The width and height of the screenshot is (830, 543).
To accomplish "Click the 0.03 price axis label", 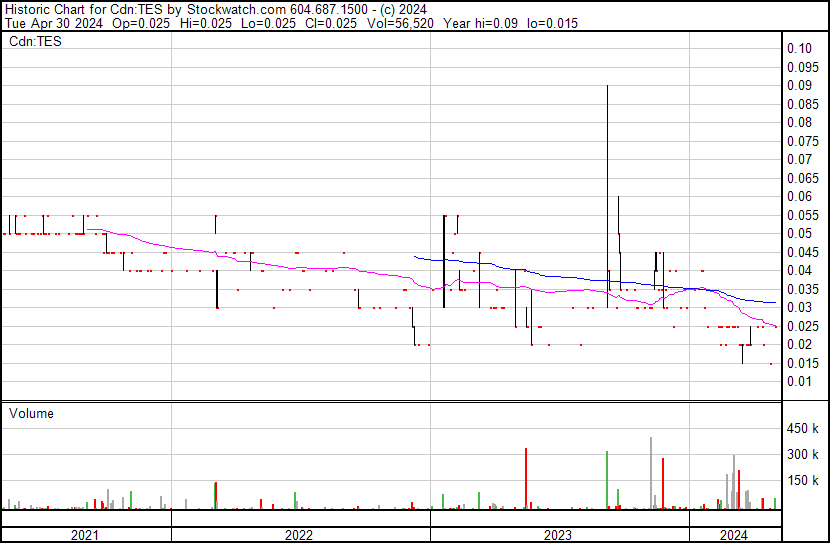I will [799, 307].
